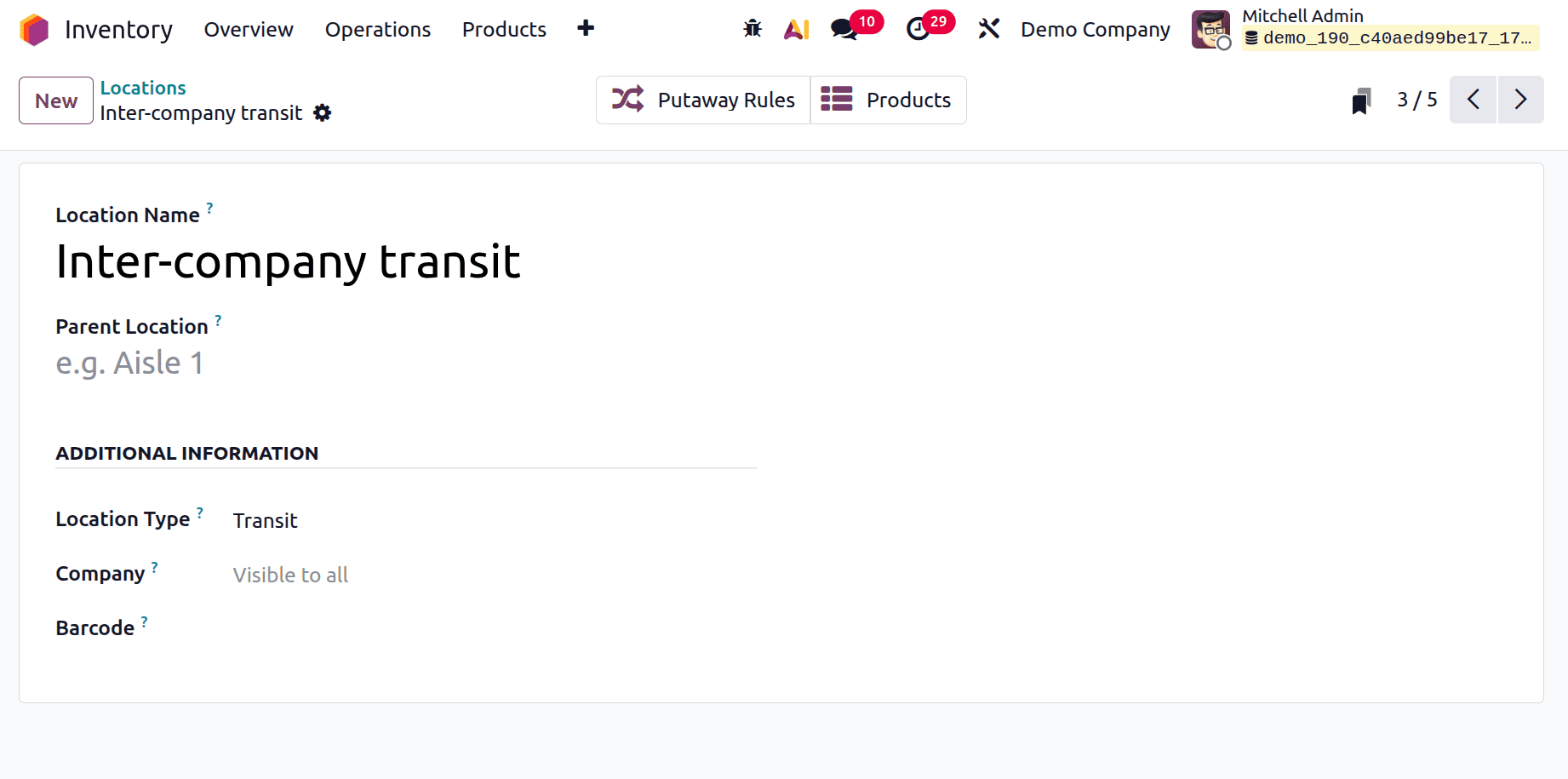Click the bookmark favorite icon
This screenshot has width=1568, height=779.
1361,100
